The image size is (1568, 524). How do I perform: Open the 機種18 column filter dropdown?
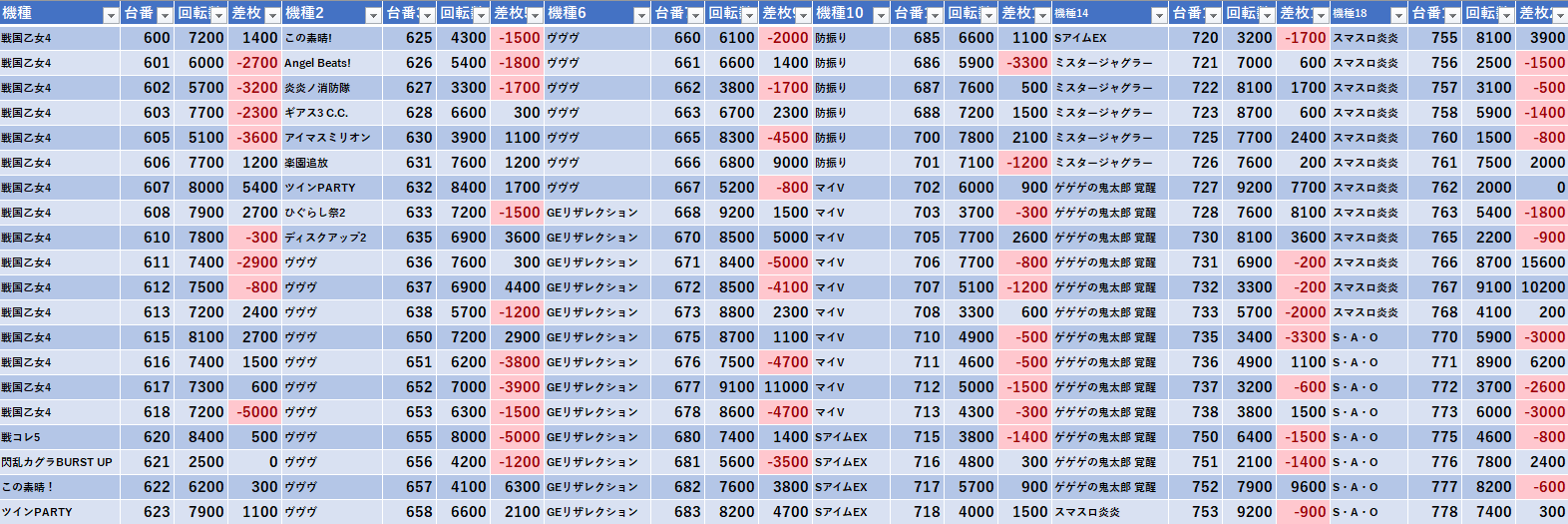pyautogui.click(x=1398, y=15)
